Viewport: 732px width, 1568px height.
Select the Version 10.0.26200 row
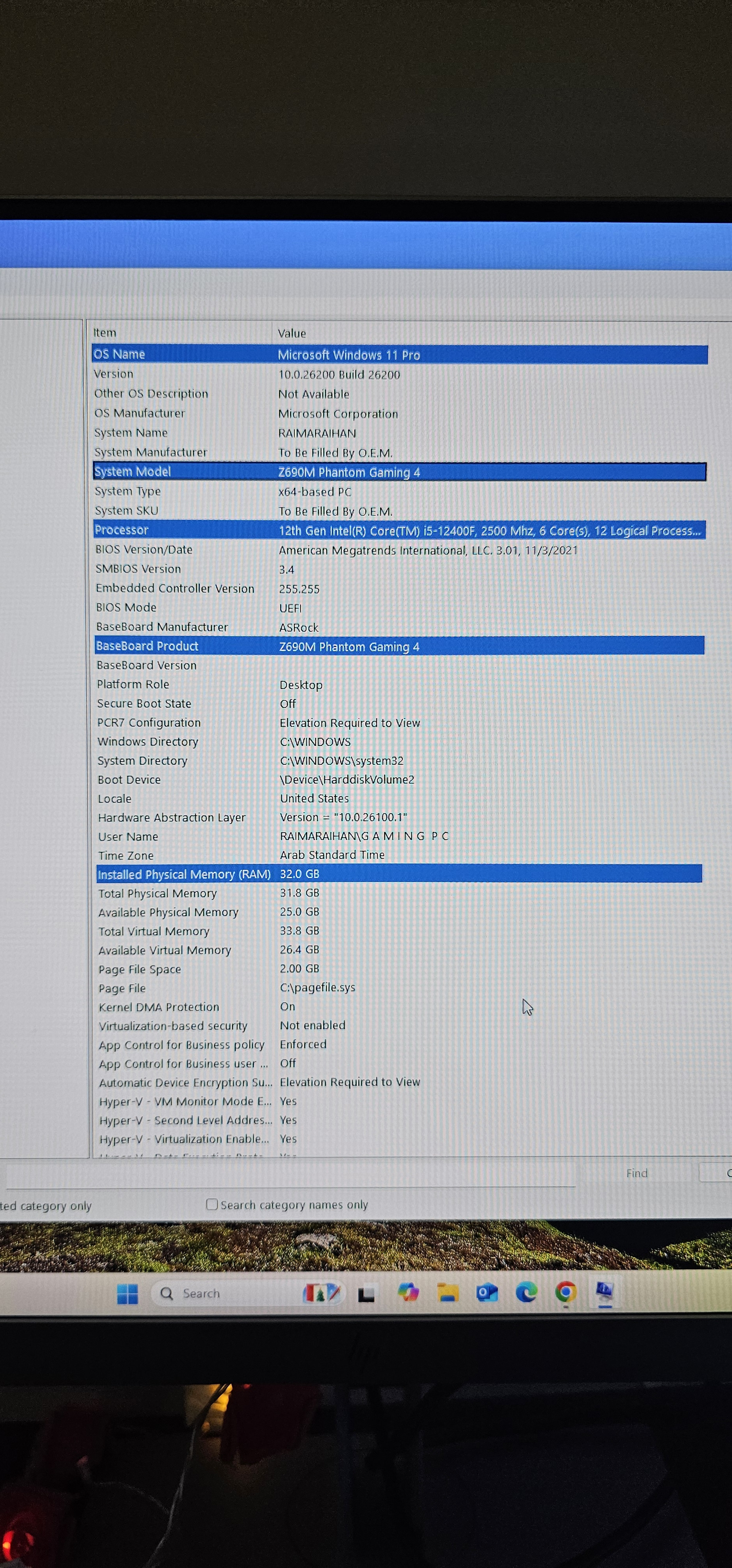pyautogui.click(x=400, y=374)
